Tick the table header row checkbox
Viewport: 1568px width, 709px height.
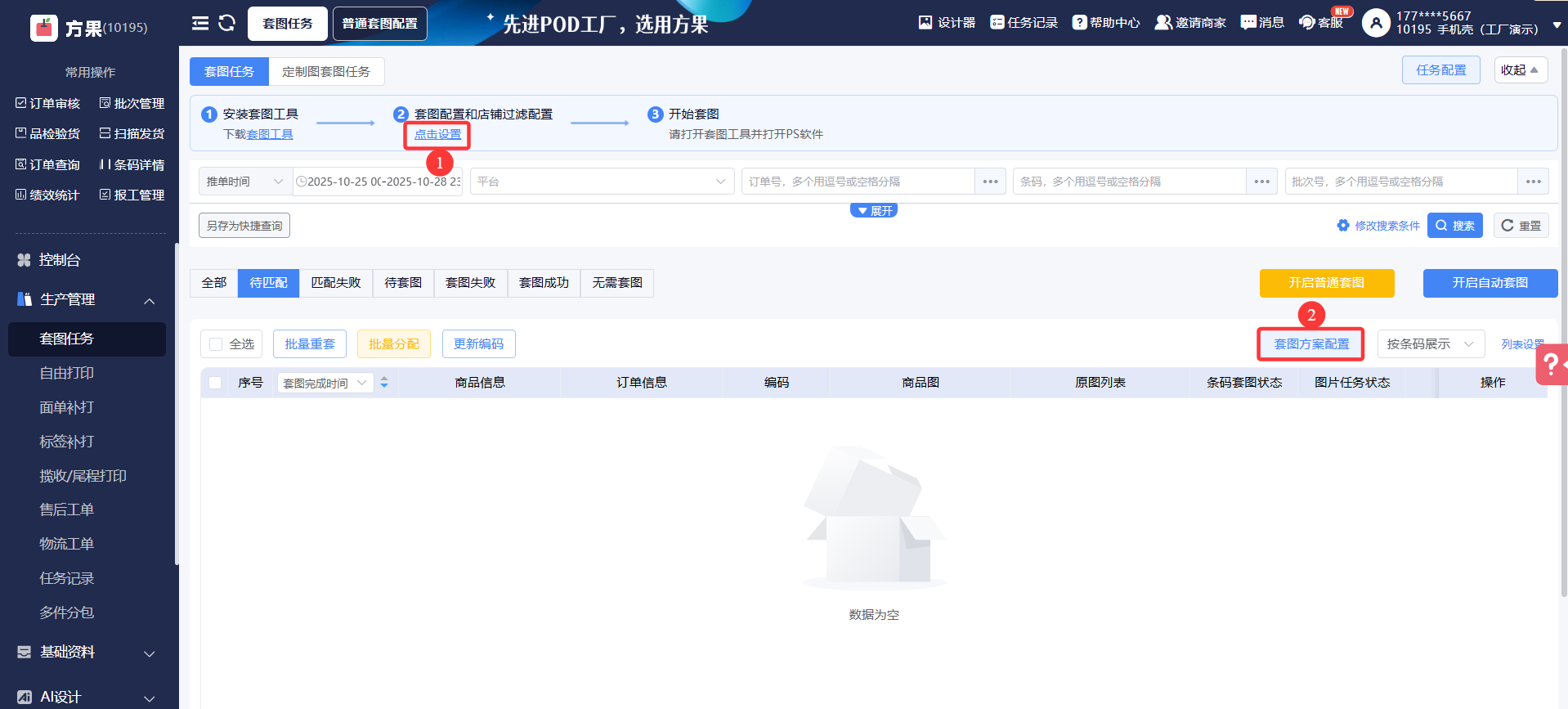[x=215, y=383]
